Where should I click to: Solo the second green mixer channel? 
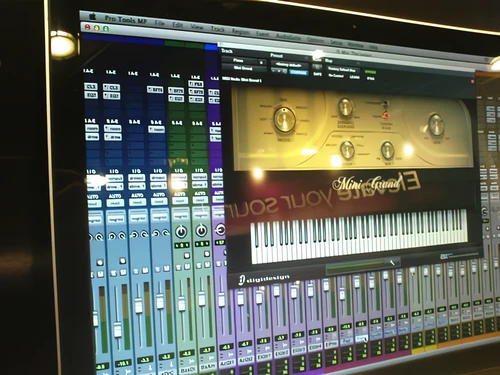(200, 265)
